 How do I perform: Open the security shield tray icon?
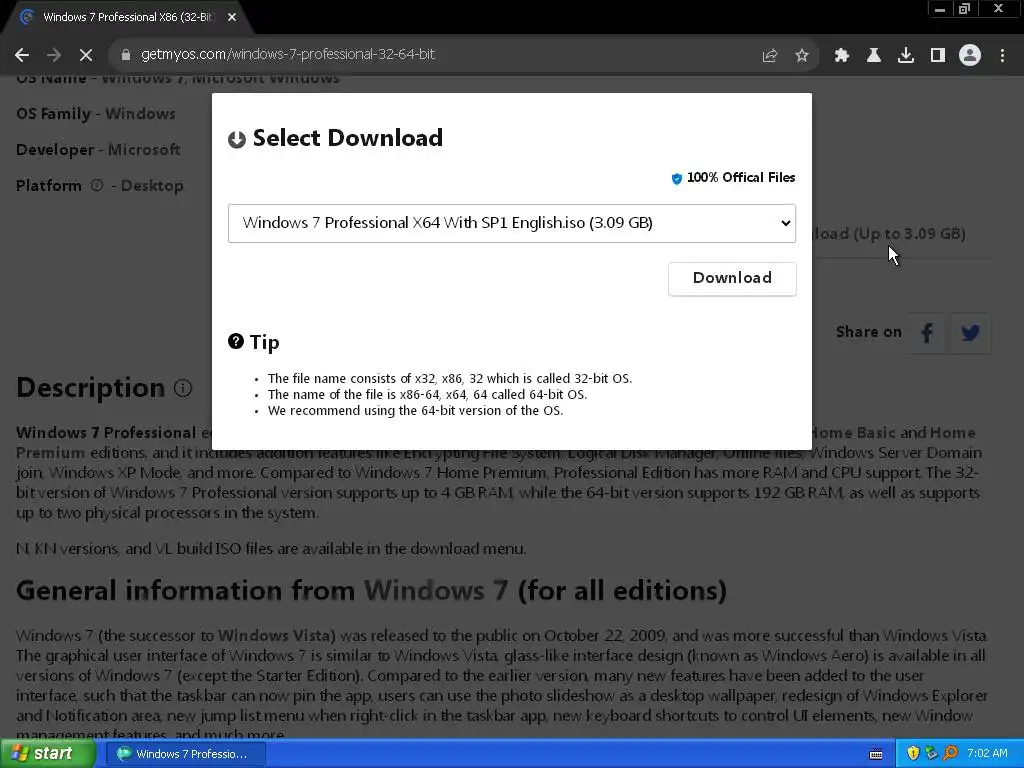click(x=913, y=754)
